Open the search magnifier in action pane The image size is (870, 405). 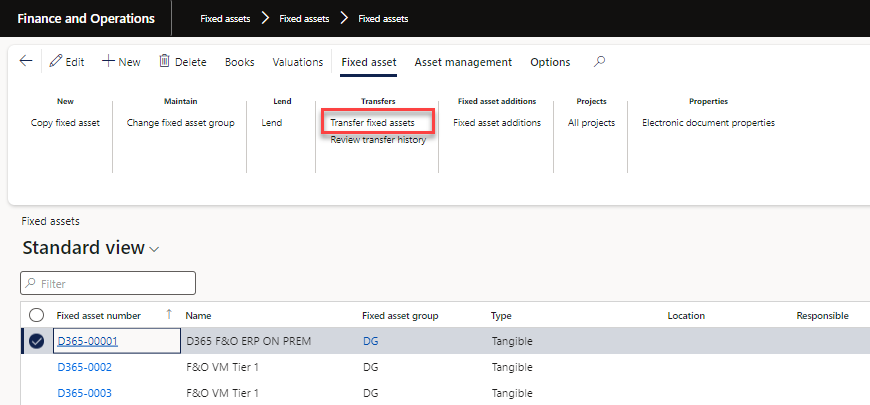point(599,62)
